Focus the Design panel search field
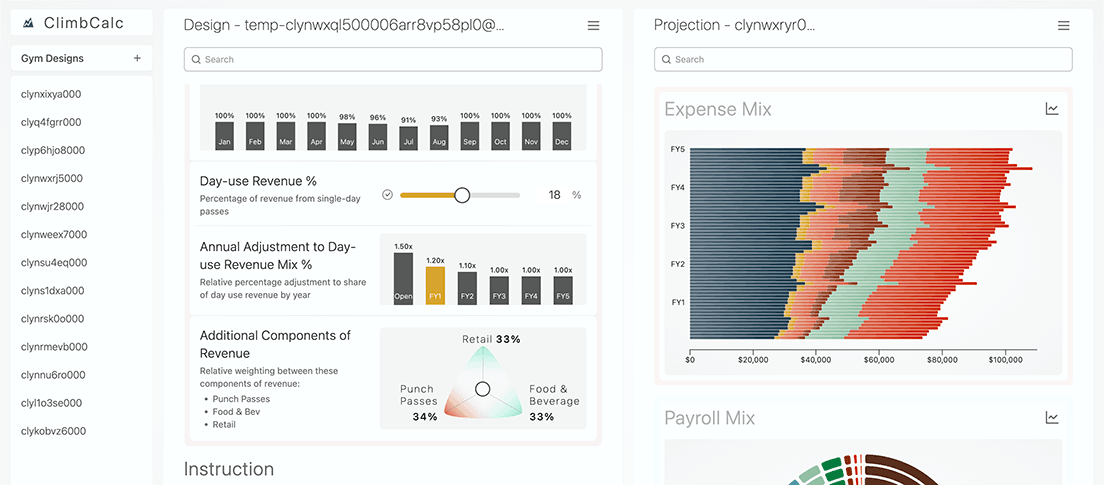The height and width of the screenshot is (485, 1104). [x=393, y=60]
